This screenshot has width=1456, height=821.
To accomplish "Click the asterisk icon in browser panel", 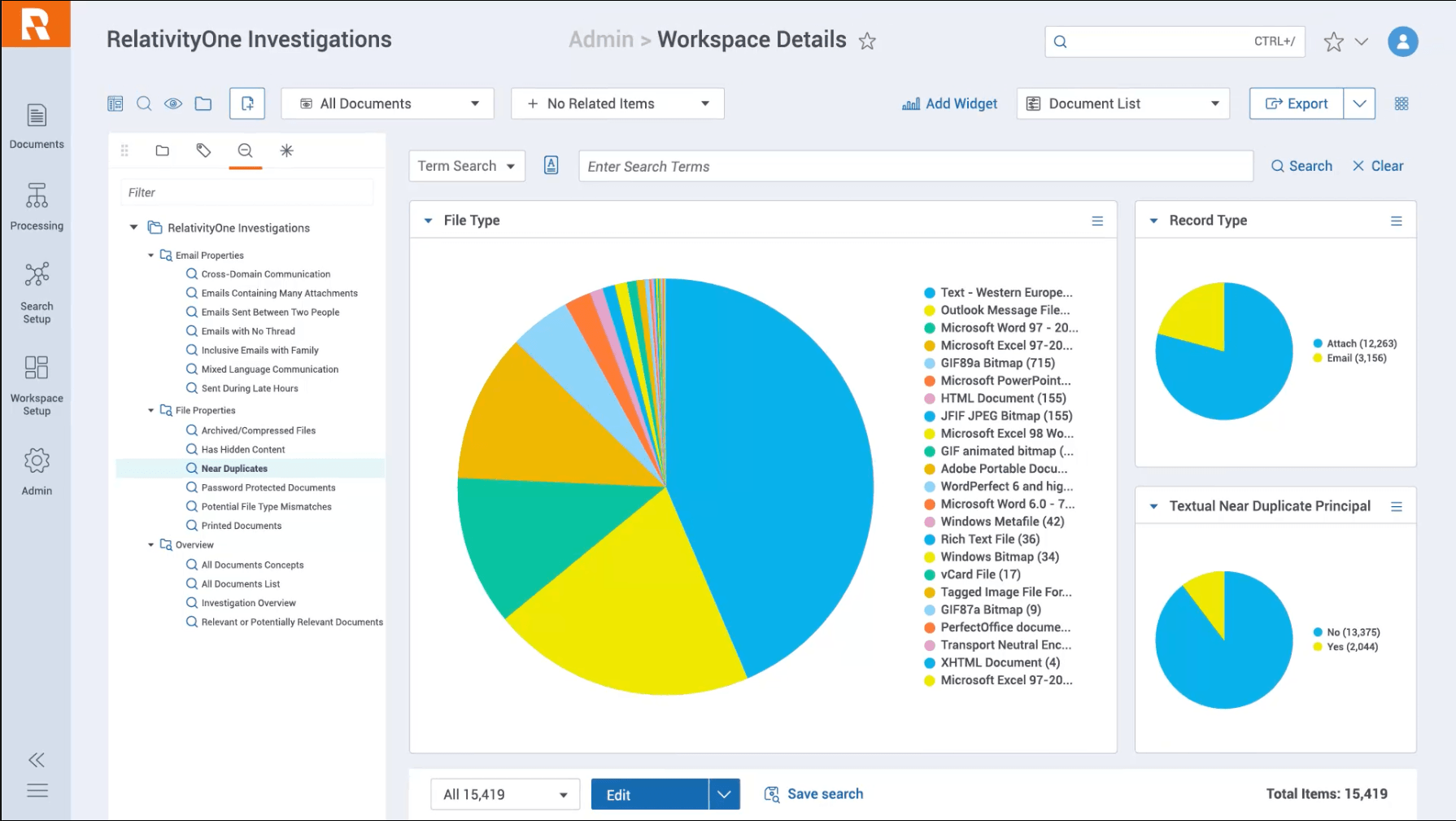I will coord(286,151).
